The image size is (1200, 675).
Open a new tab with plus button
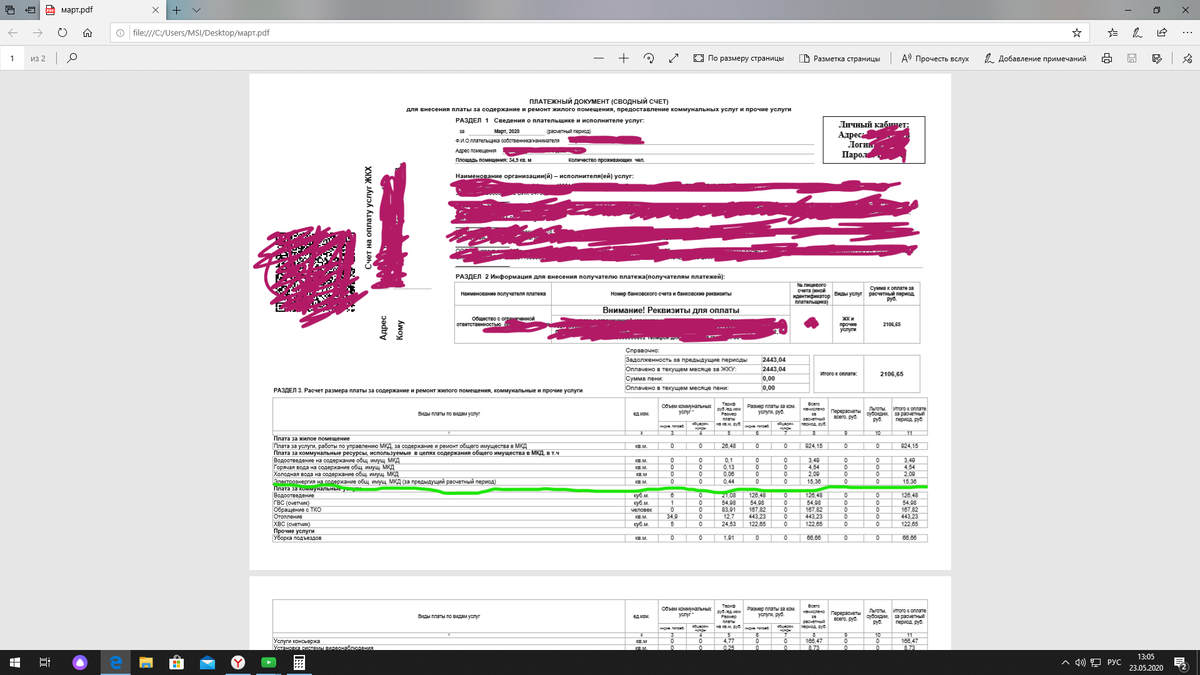[x=178, y=9]
